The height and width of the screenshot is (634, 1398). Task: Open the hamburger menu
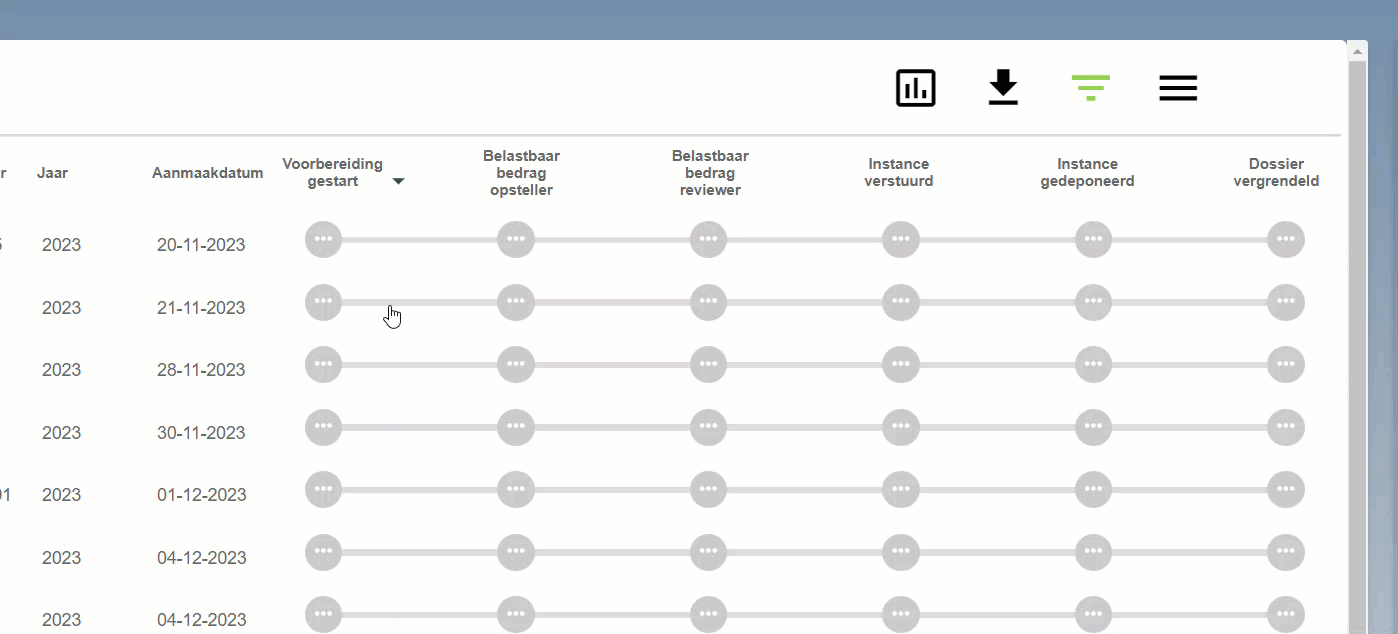click(1178, 88)
